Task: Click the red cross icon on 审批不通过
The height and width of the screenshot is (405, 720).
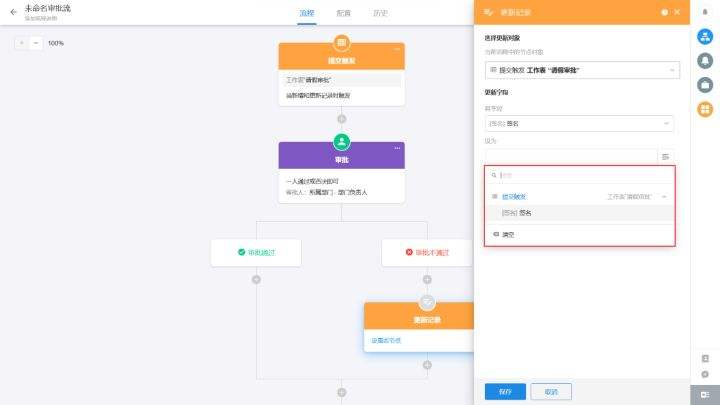Action: point(409,252)
